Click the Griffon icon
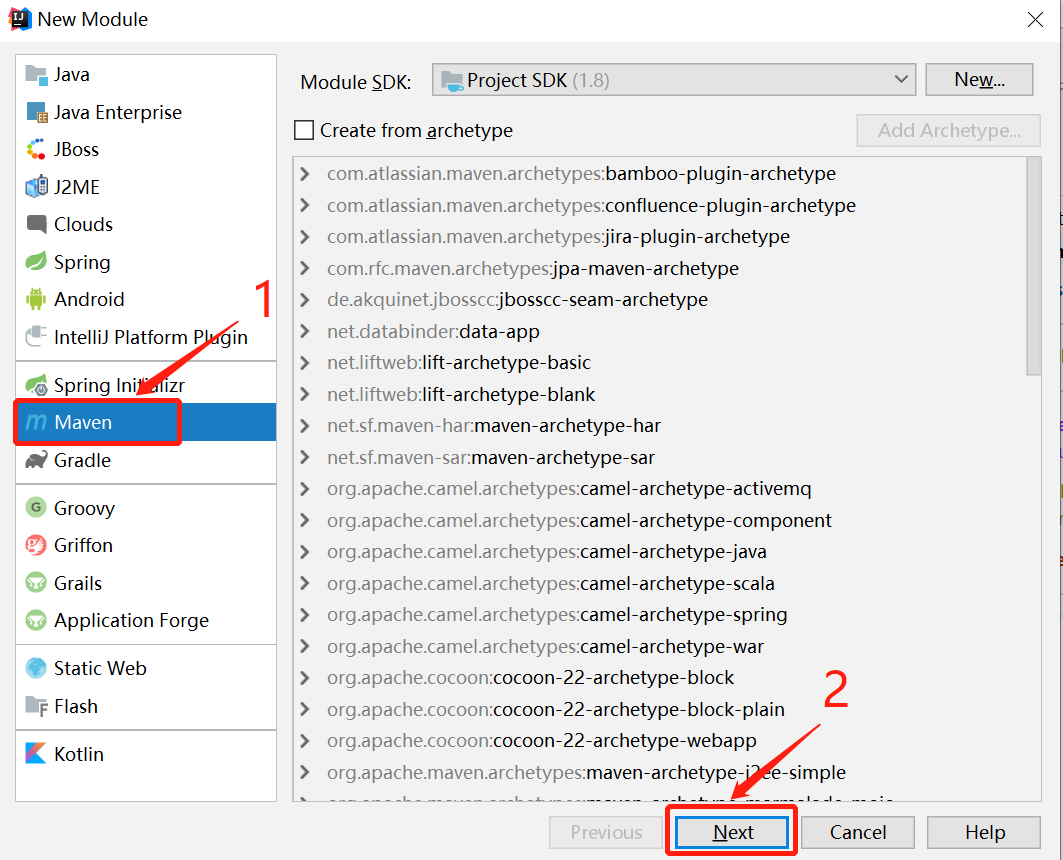Image resolution: width=1063 pixels, height=860 pixels. pyautogui.click(x=36, y=545)
